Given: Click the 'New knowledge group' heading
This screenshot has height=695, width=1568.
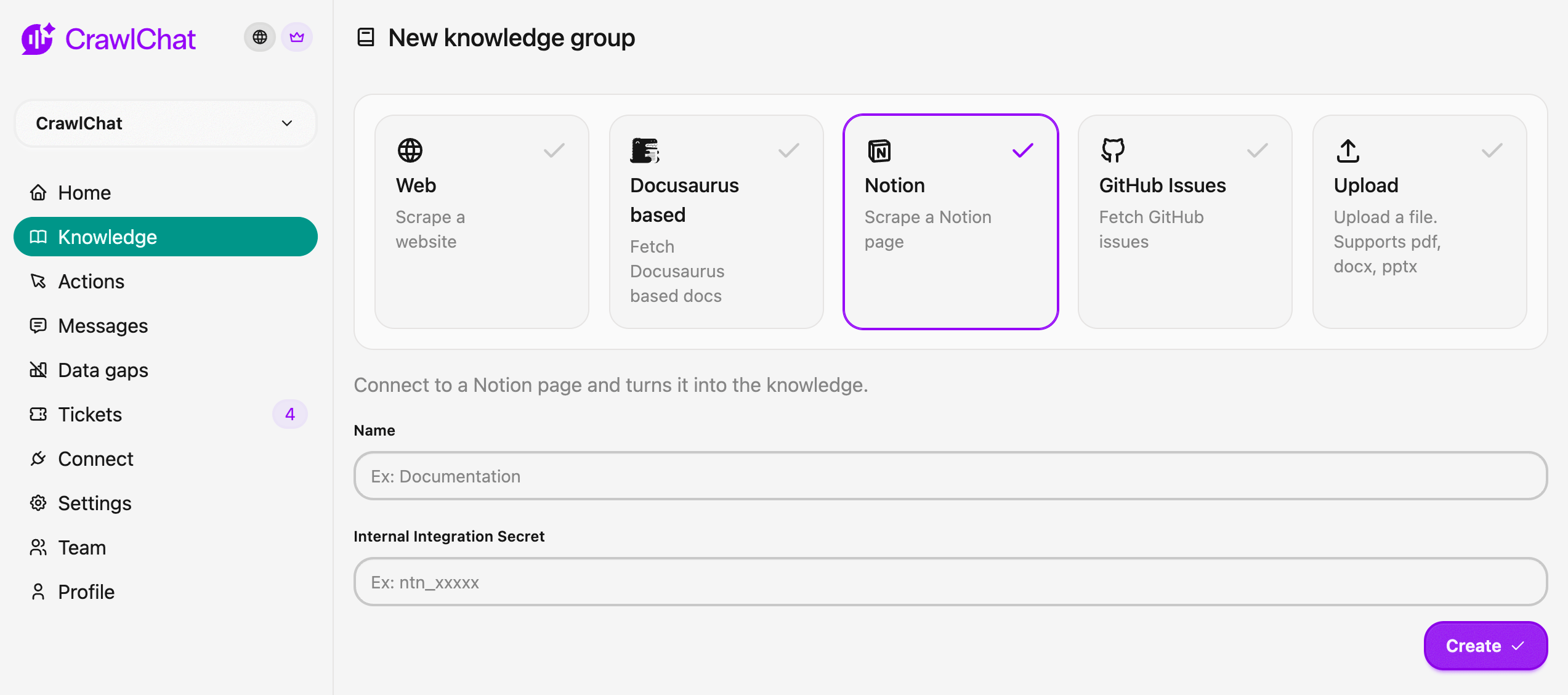Looking at the screenshot, I should pos(512,38).
